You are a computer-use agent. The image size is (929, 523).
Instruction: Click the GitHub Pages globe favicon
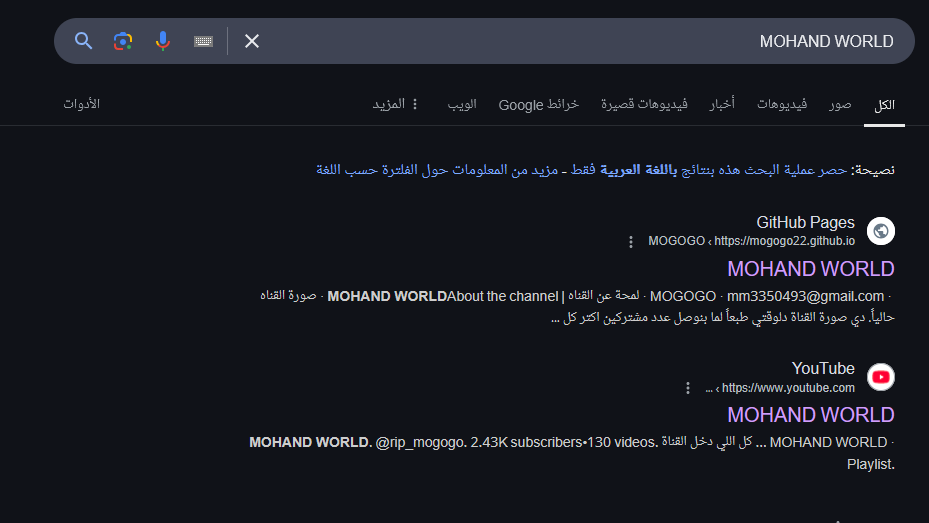(880, 231)
